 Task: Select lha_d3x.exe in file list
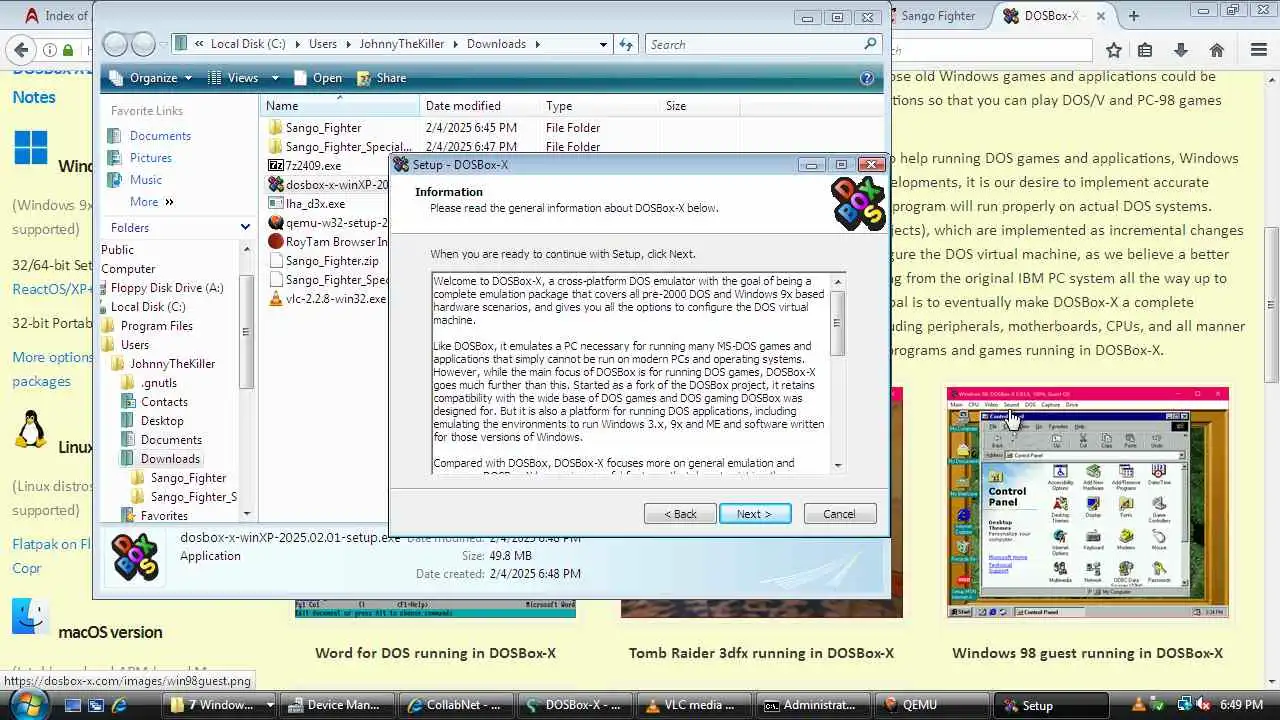pos(315,204)
